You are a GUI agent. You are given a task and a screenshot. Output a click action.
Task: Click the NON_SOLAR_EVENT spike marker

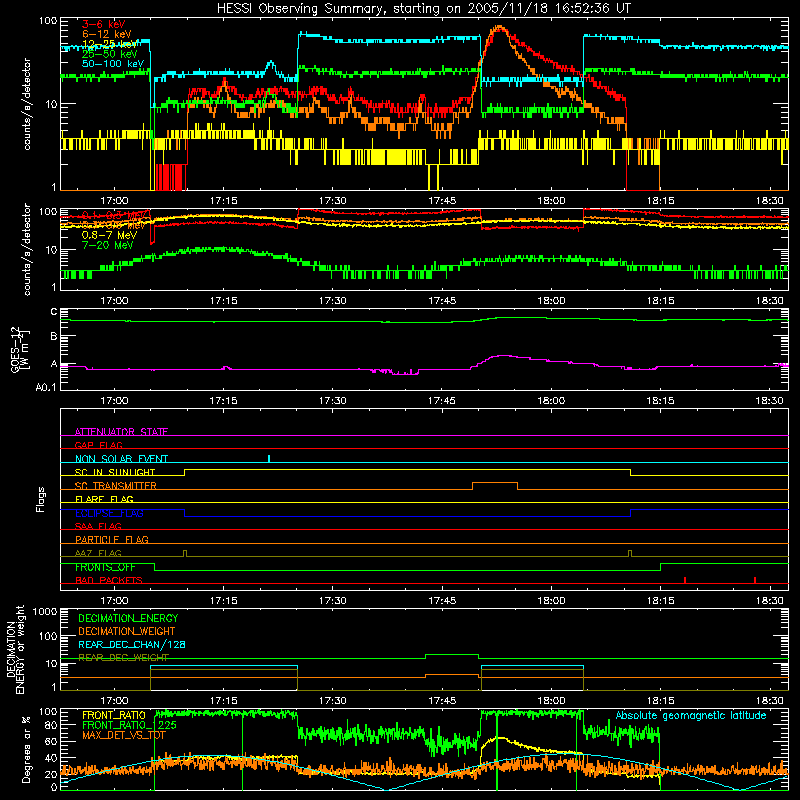coord(269,458)
